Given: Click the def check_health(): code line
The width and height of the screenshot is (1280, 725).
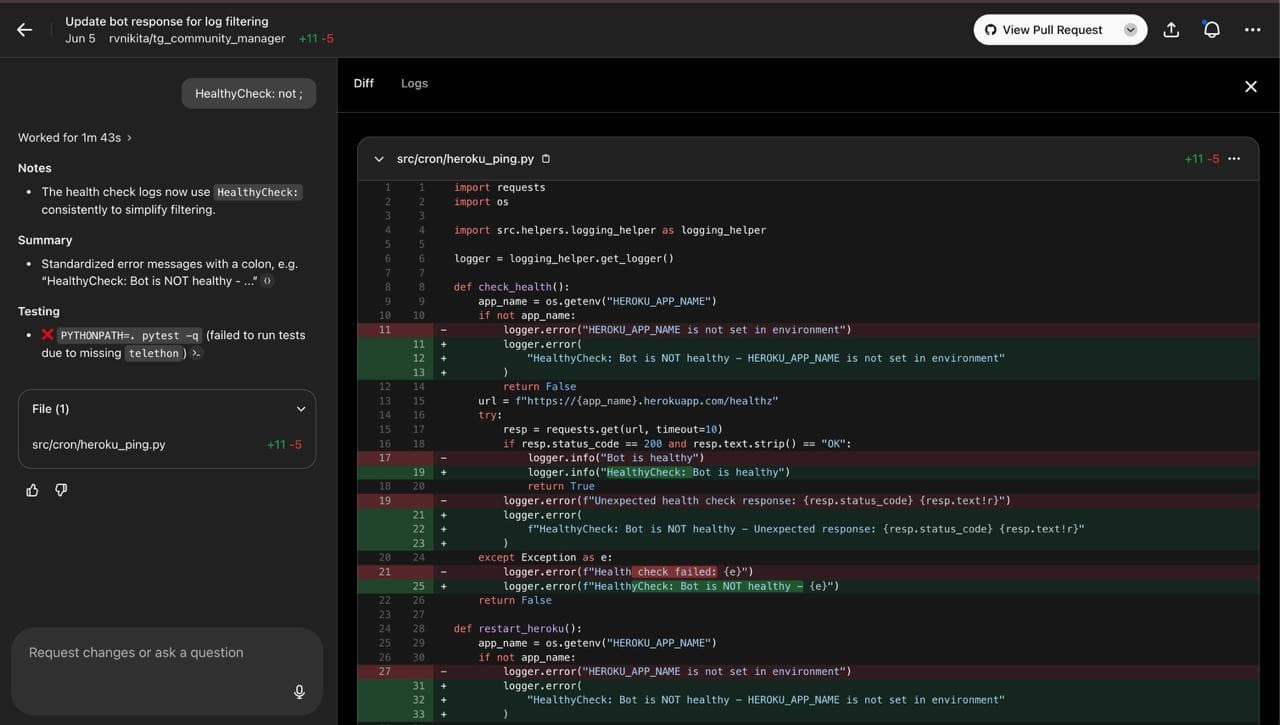Looking at the screenshot, I should pyautogui.click(x=511, y=287).
